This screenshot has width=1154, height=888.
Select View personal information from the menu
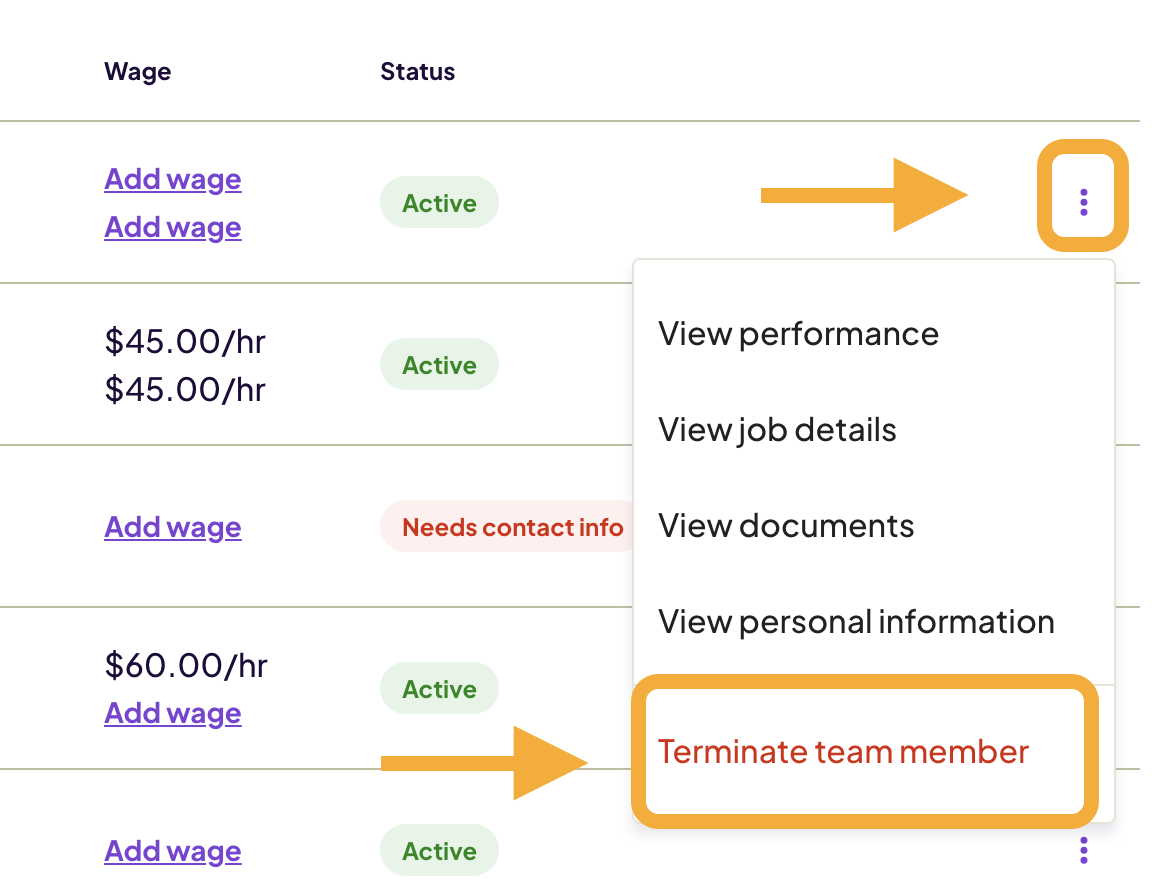[855, 621]
